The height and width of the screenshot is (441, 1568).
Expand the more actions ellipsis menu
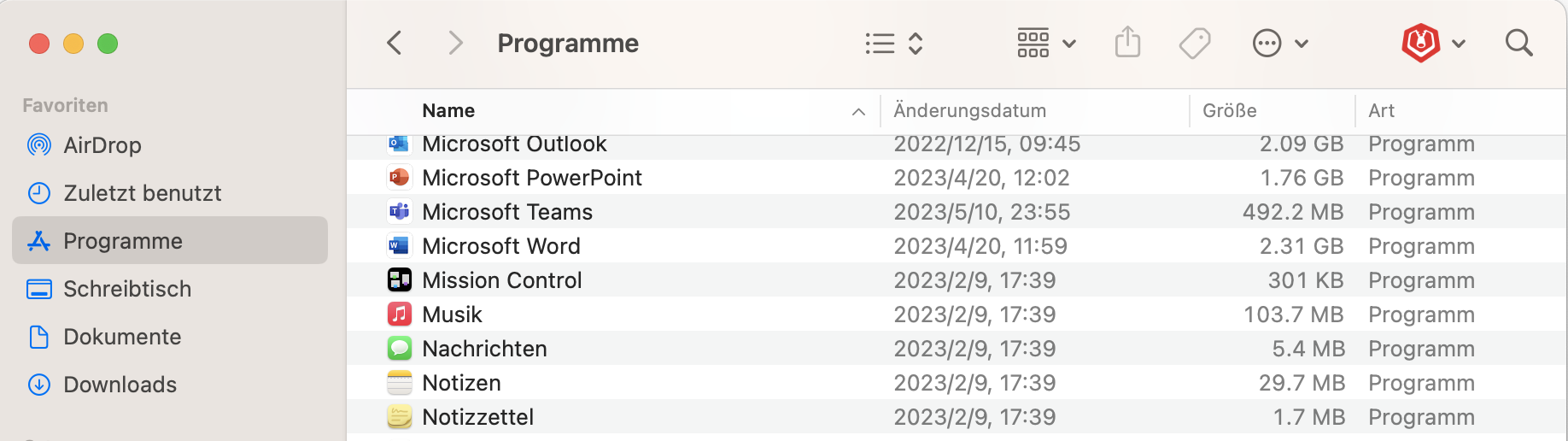1279,43
